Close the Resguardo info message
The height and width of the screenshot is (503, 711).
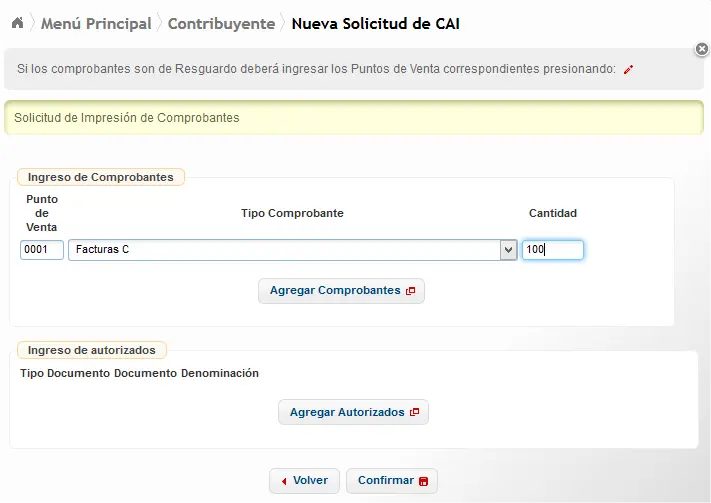(701, 49)
